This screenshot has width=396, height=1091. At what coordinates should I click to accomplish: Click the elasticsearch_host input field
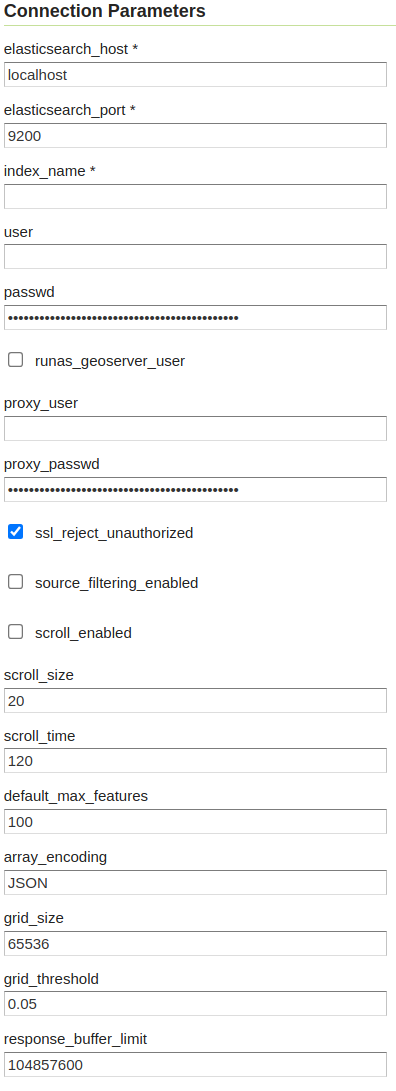(196, 74)
